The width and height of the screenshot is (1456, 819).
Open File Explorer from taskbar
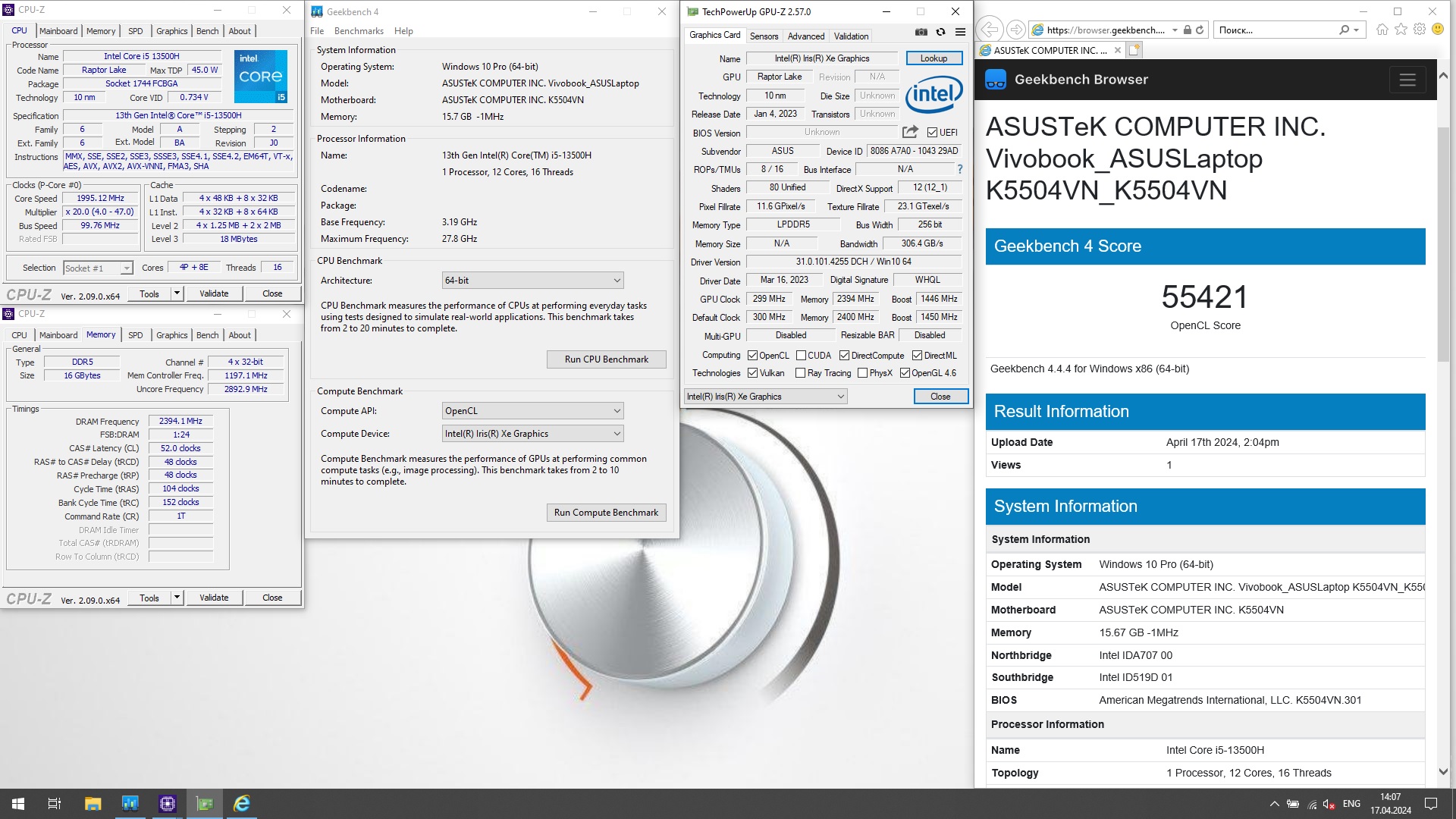93,804
